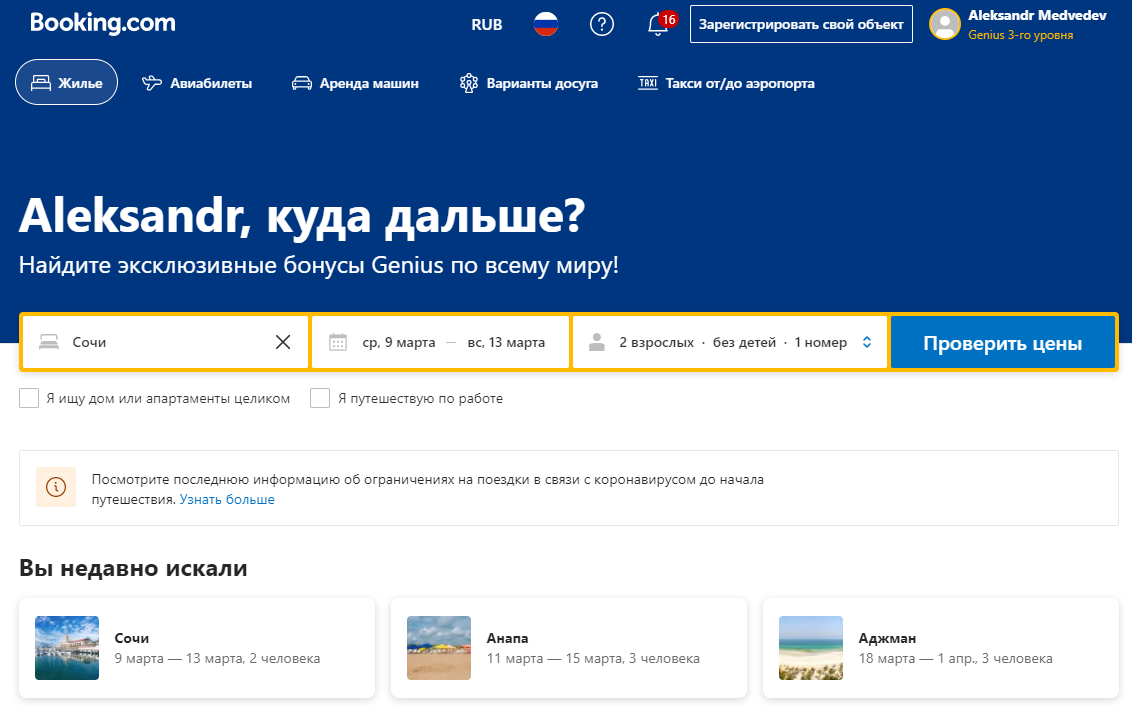Click the TAXI icon in airport taxi tab
The height and width of the screenshot is (716, 1132).
click(648, 82)
